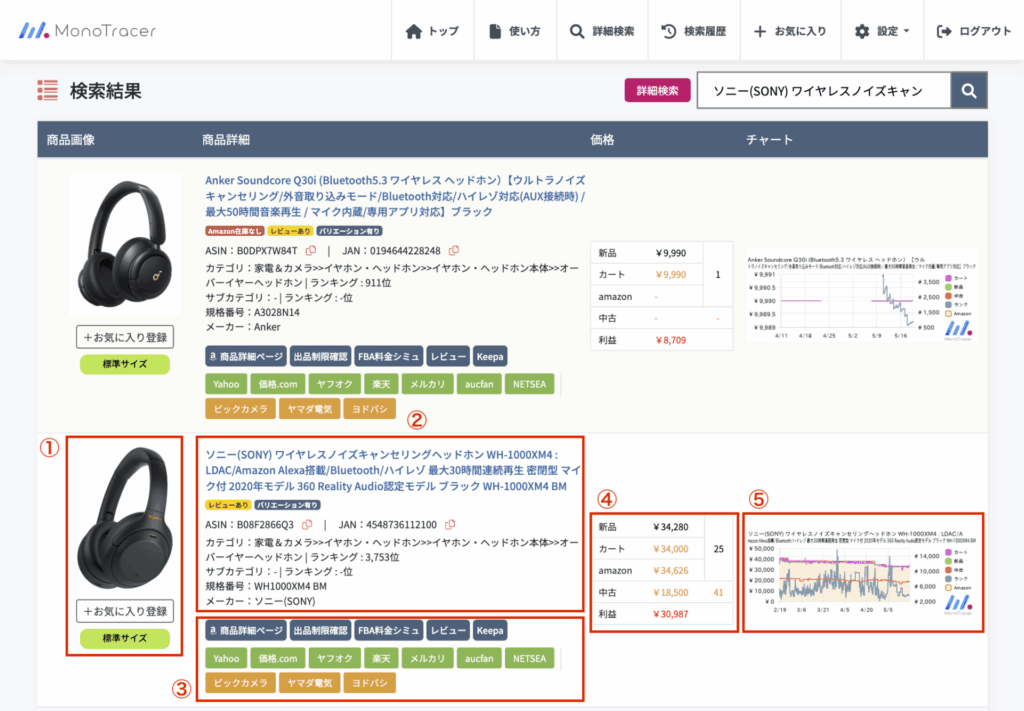Open レビュー for Sony WH-1000XM4
This screenshot has height=711, width=1024.
pos(448,631)
